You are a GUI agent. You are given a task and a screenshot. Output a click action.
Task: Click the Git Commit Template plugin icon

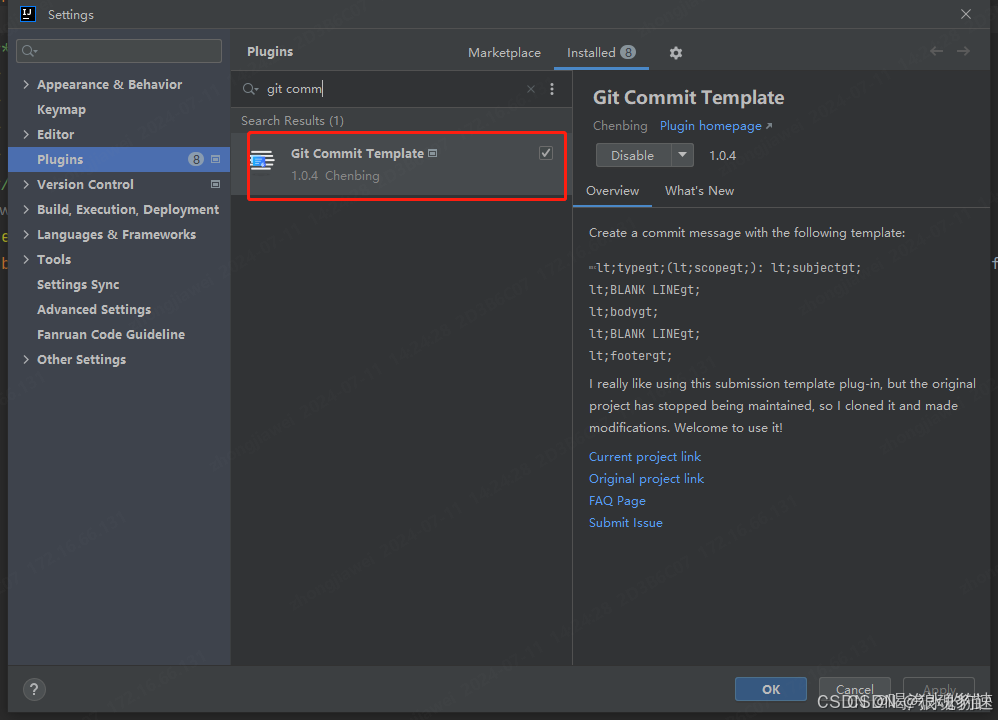pyautogui.click(x=262, y=161)
